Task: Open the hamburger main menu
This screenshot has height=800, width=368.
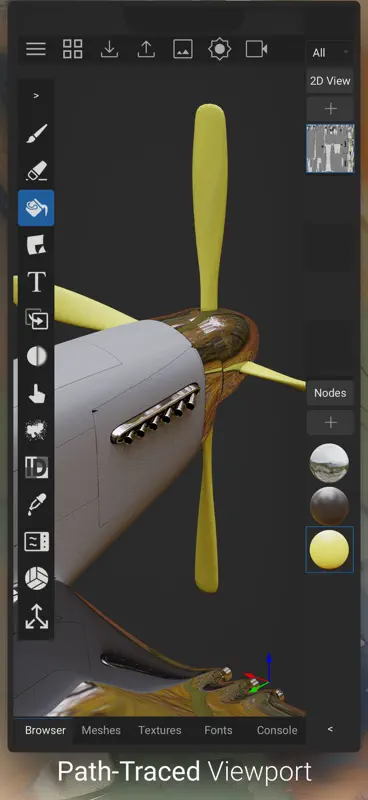Action: pyautogui.click(x=36, y=49)
